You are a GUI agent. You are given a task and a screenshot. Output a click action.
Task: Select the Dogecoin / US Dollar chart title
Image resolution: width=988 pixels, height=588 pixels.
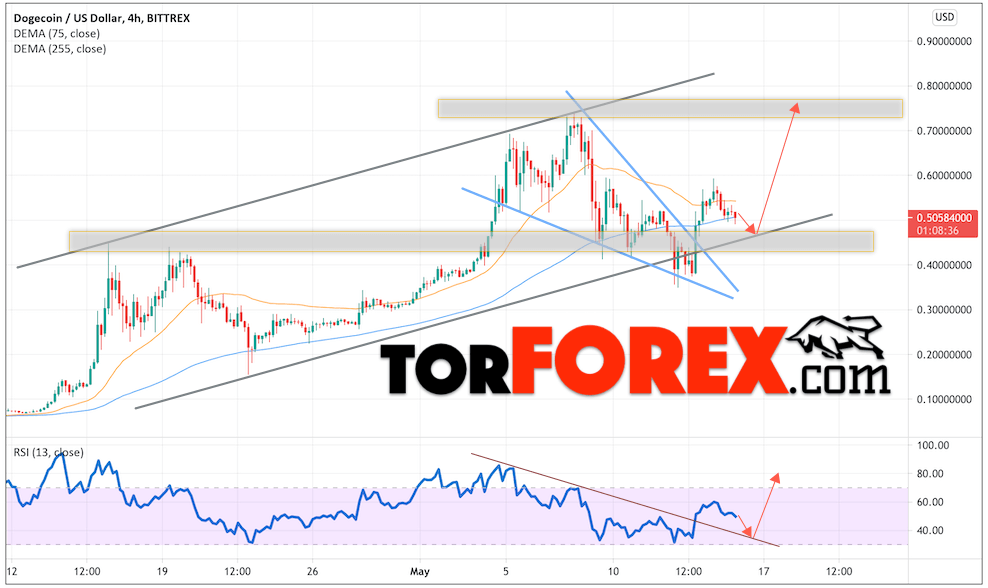click(101, 18)
